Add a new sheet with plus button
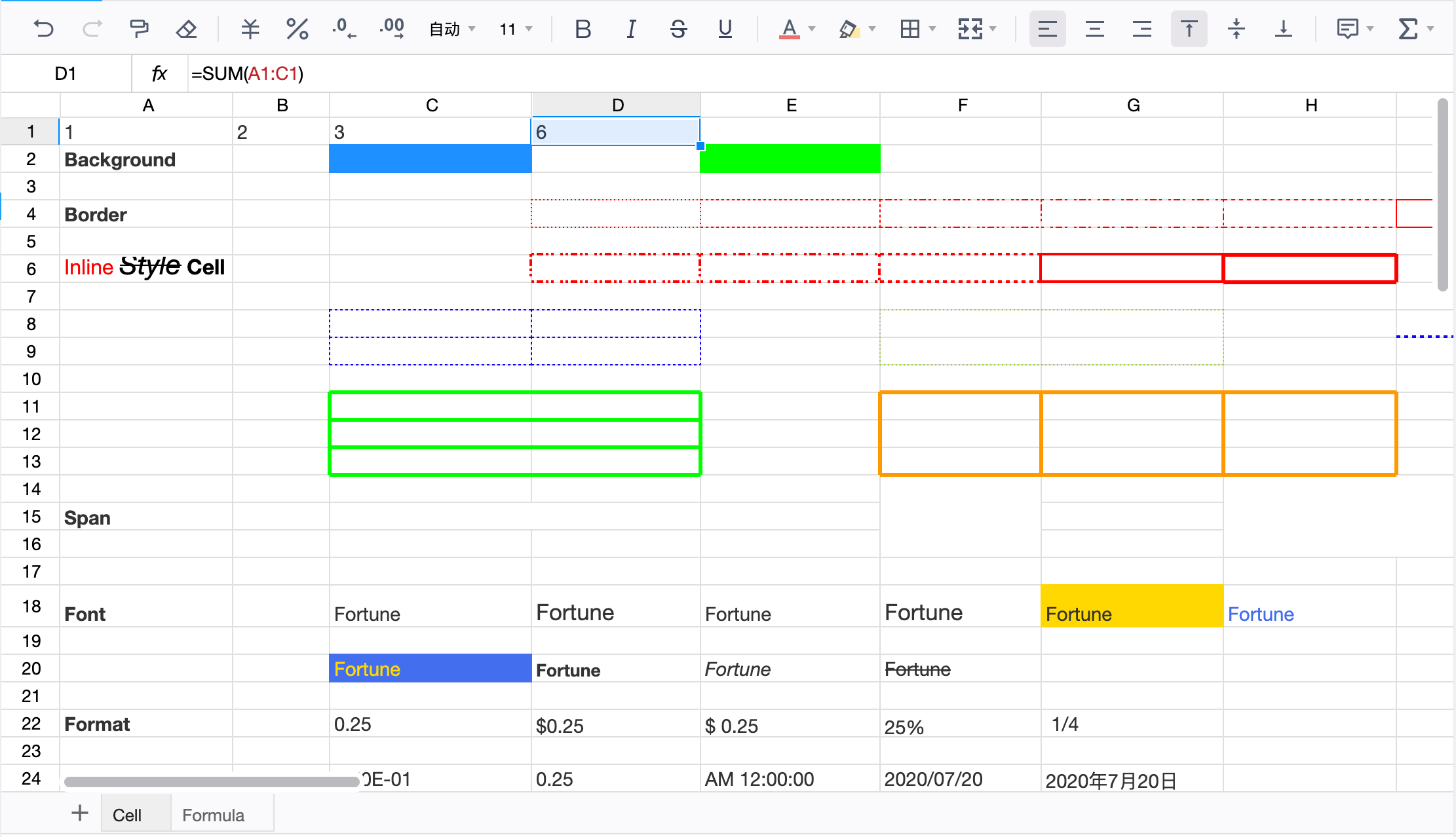This screenshot has width=1456, height=837. pos(80,813)
